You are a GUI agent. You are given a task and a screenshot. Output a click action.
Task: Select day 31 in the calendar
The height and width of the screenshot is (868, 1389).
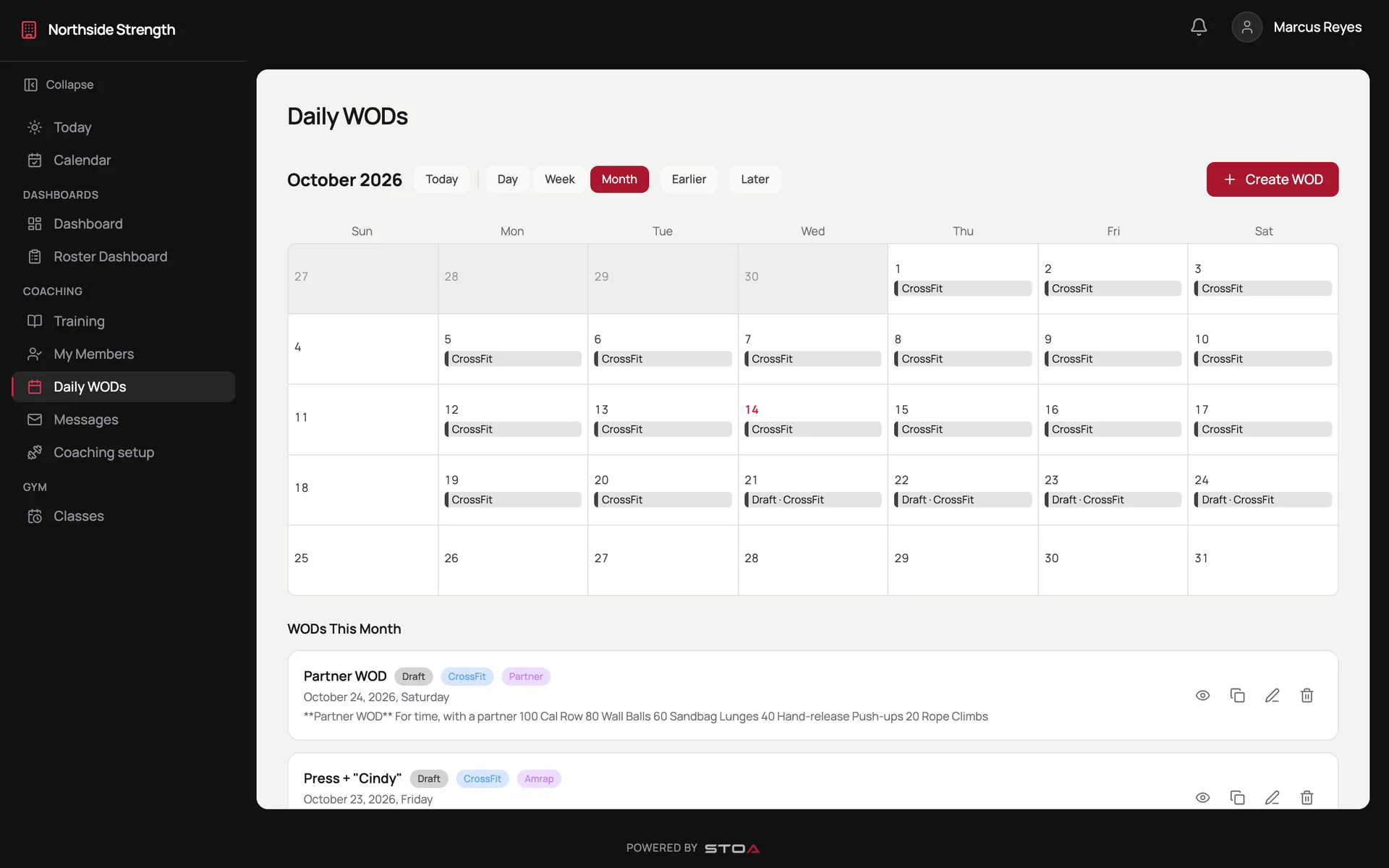tap(1263, 560)
